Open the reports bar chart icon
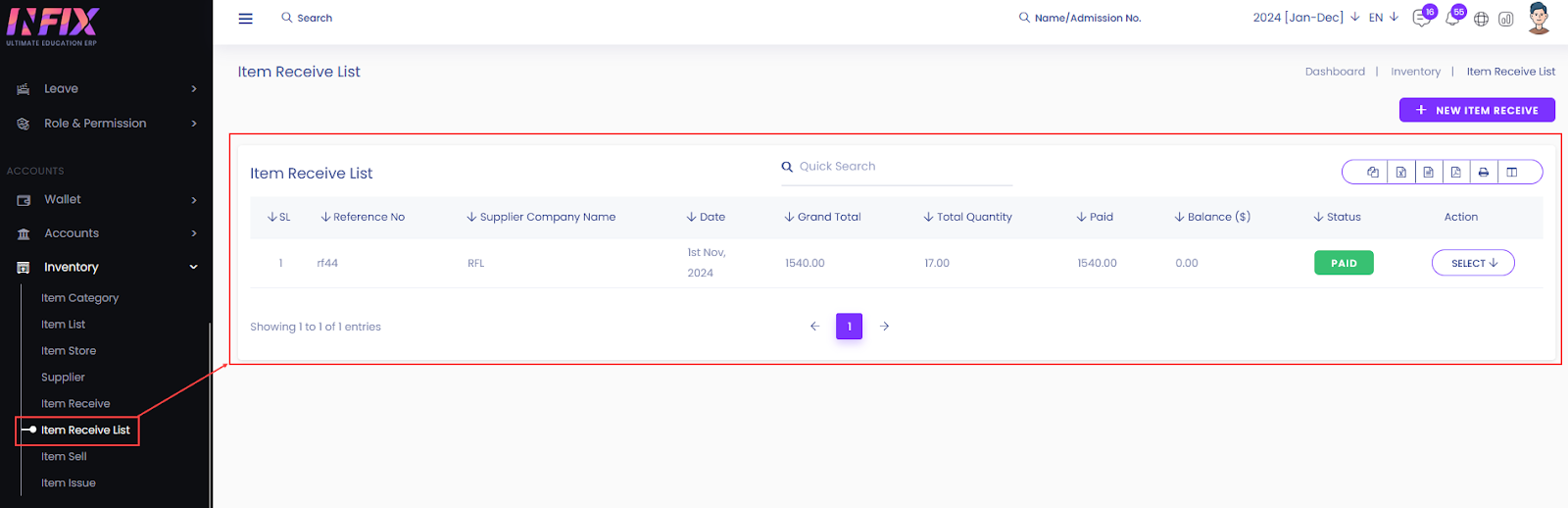 [x=1506, y=19]
